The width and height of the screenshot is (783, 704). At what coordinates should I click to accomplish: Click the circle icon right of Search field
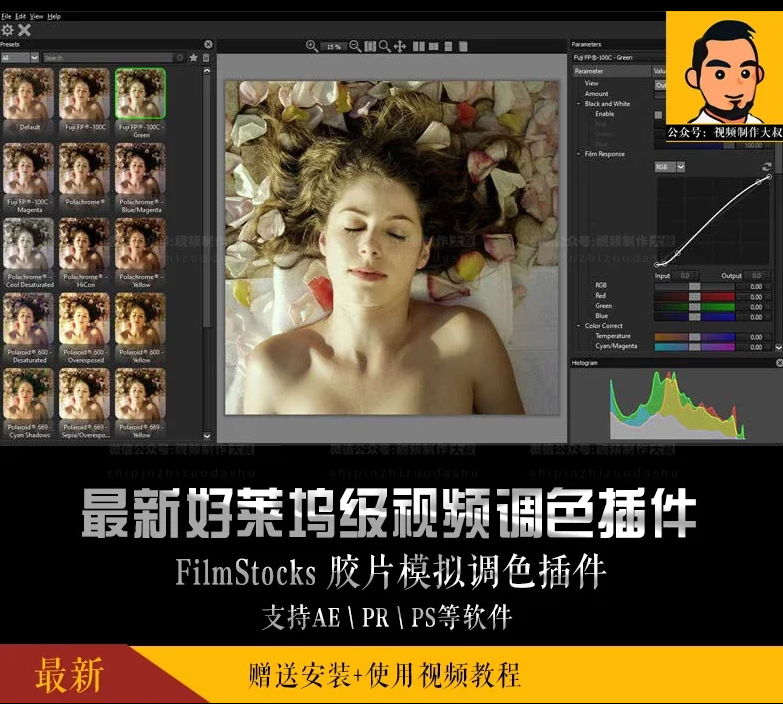[x=180, y=58]
